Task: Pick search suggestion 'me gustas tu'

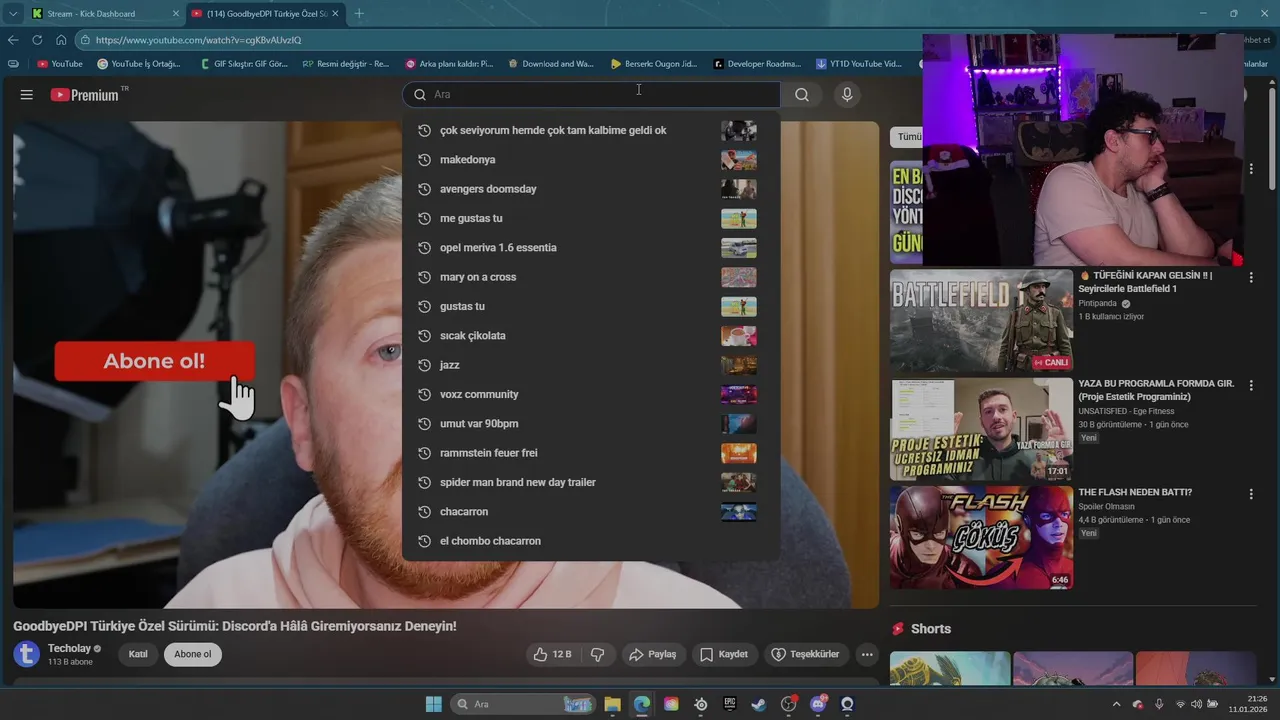Action: [591, 218]
